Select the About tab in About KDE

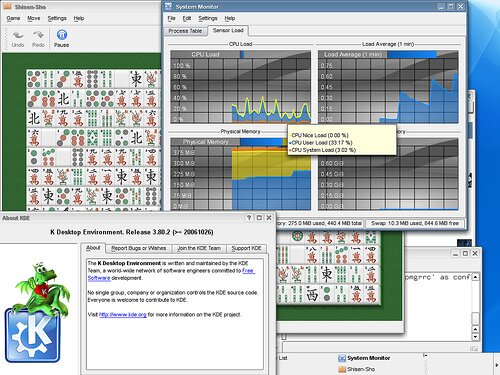[x=93, y=248]
